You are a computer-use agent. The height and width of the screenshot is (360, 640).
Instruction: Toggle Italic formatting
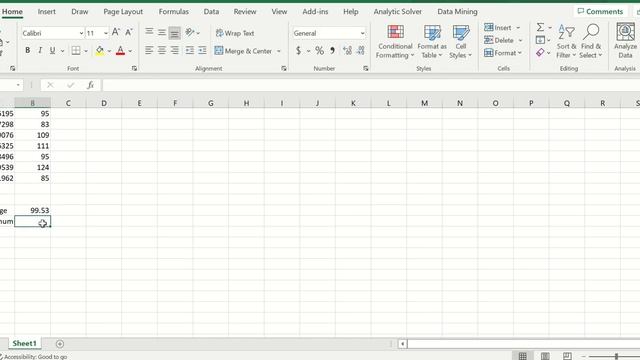[40, 51]
